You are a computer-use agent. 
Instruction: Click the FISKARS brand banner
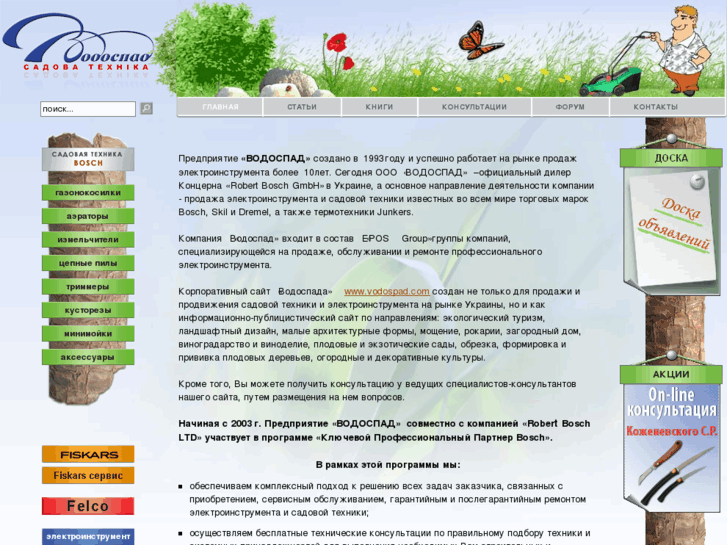(88, 454)
